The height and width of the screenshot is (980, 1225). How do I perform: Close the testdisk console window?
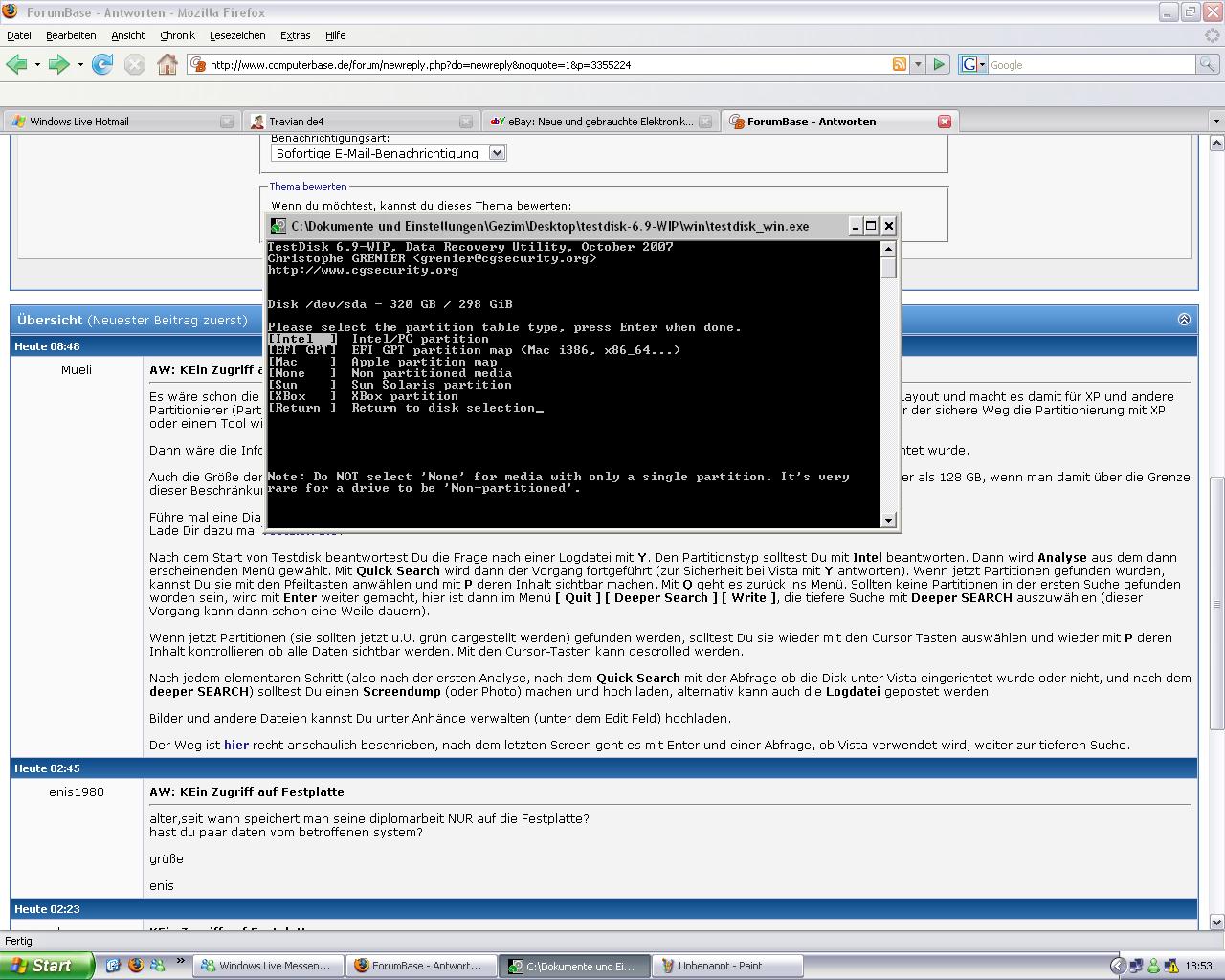point(888,226)
